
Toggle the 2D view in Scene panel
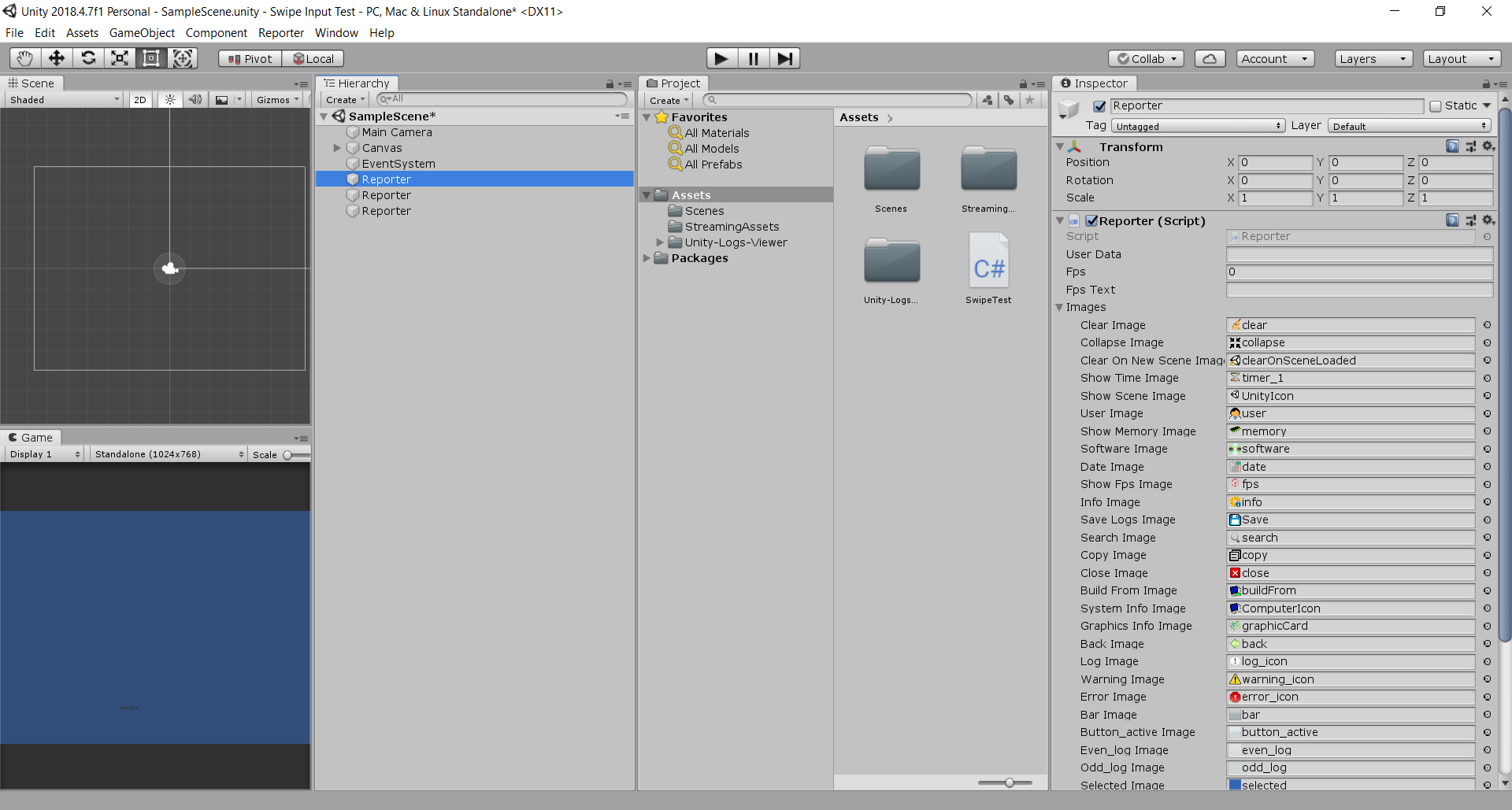139,99
